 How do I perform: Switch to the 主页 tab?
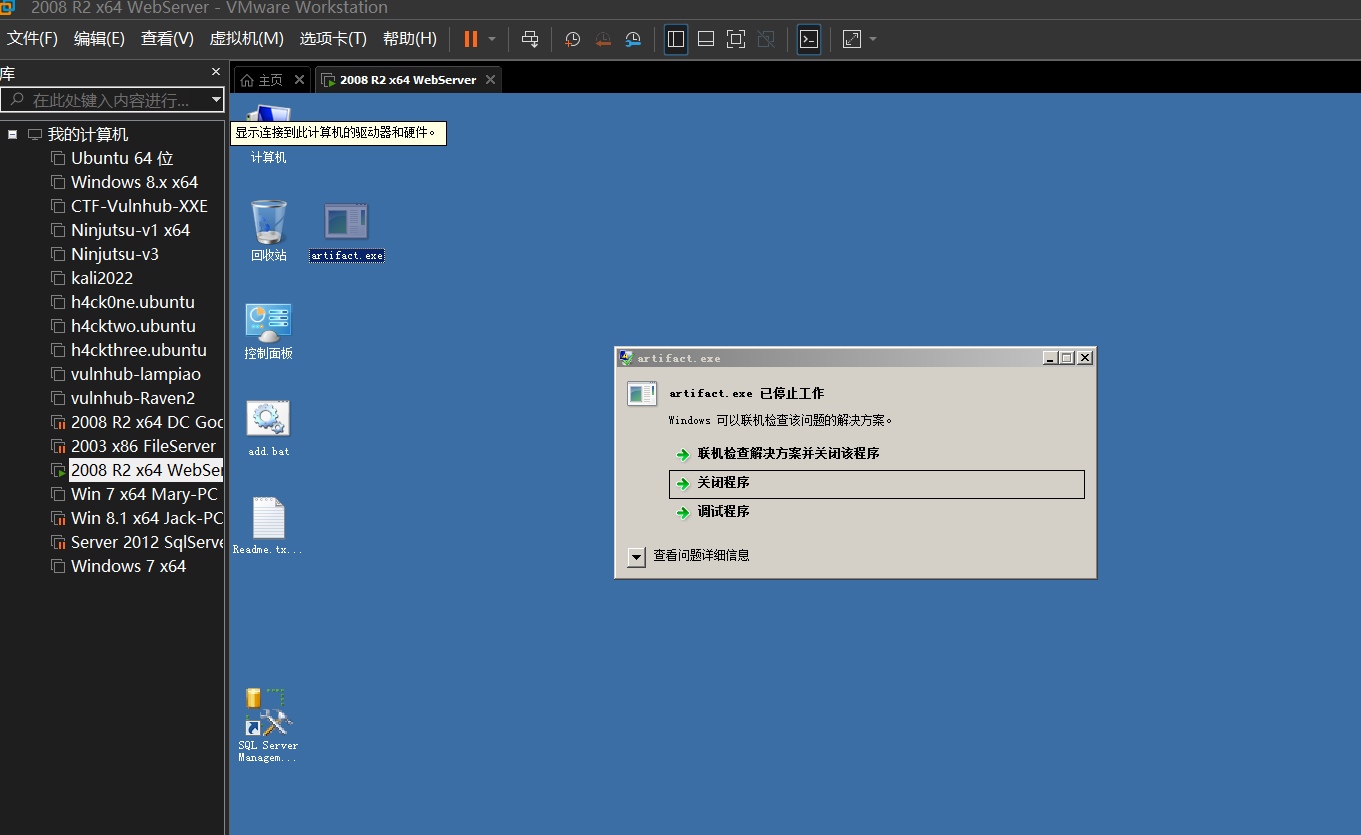tap(262, 80)
